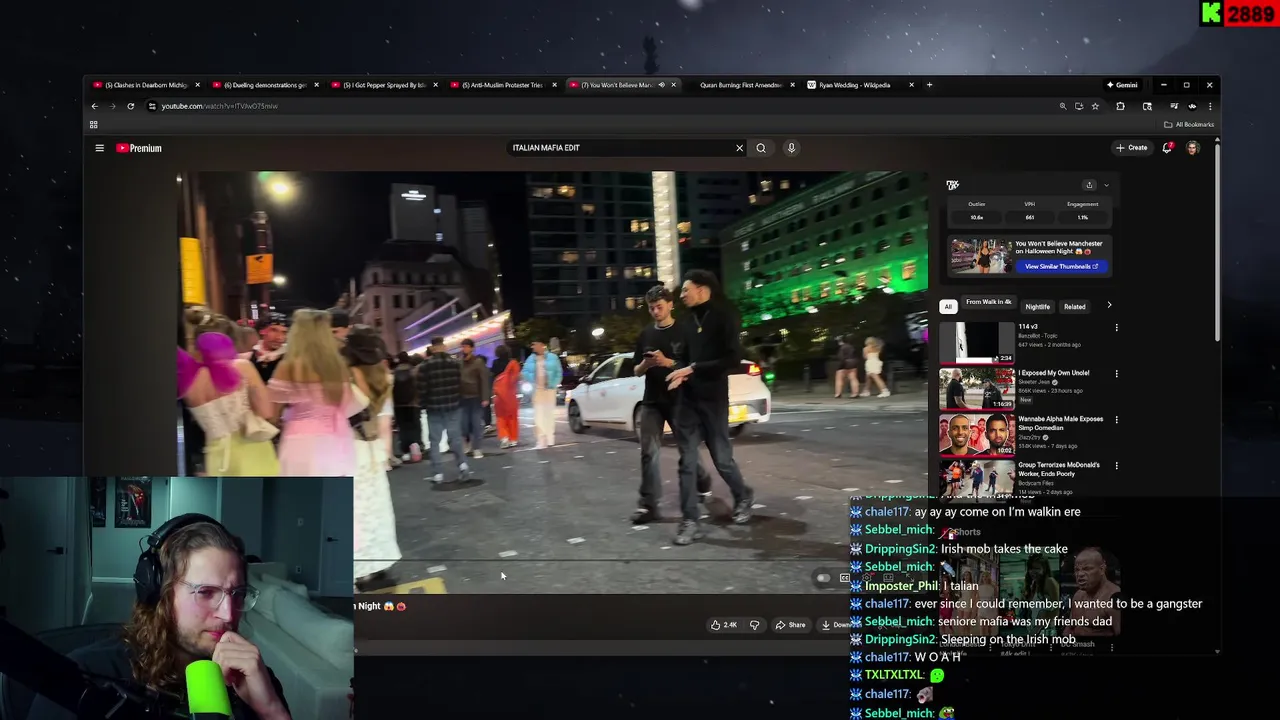Run search with the magnifier button
This screenshot has width=1280, height=720.
click(x=761, y=148)
